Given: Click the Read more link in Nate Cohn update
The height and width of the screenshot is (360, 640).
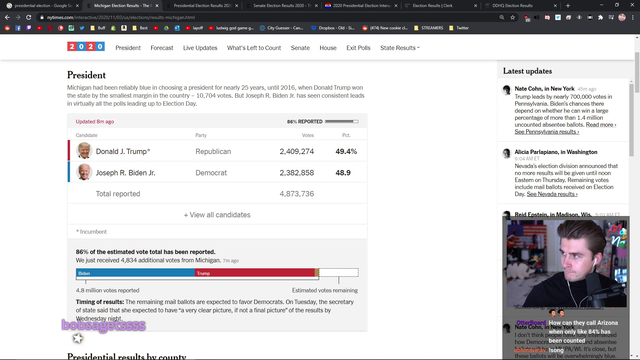Looking at the screenshot, I should 601,125.
